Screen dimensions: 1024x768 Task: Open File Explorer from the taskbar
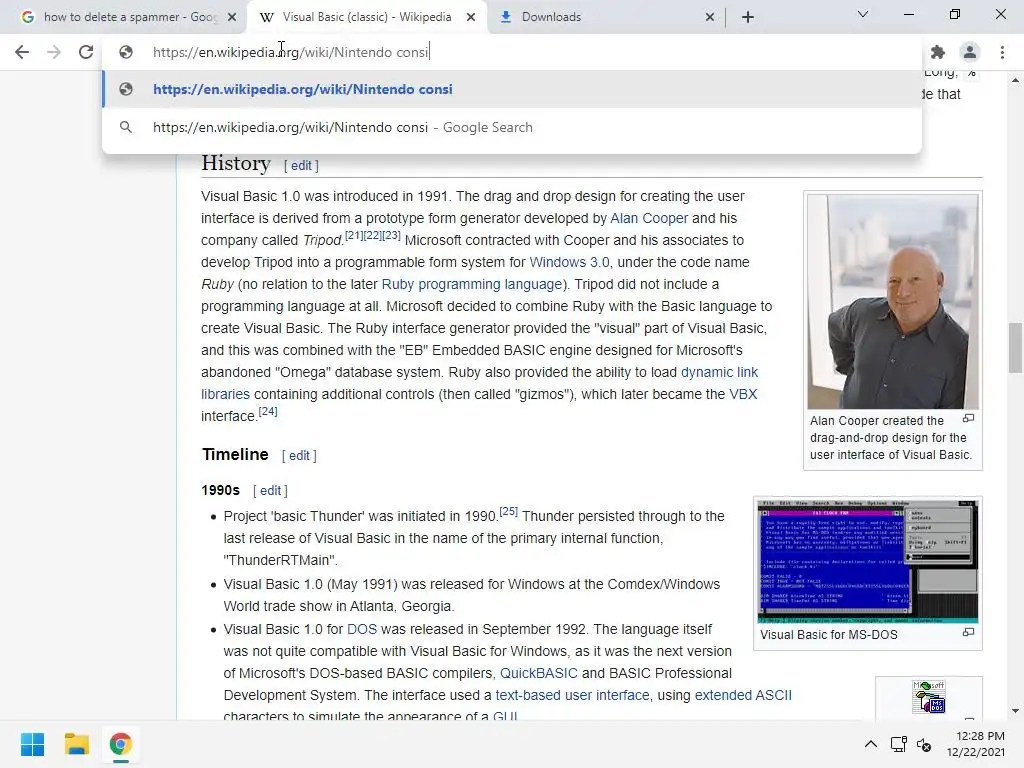coord(76,744)
